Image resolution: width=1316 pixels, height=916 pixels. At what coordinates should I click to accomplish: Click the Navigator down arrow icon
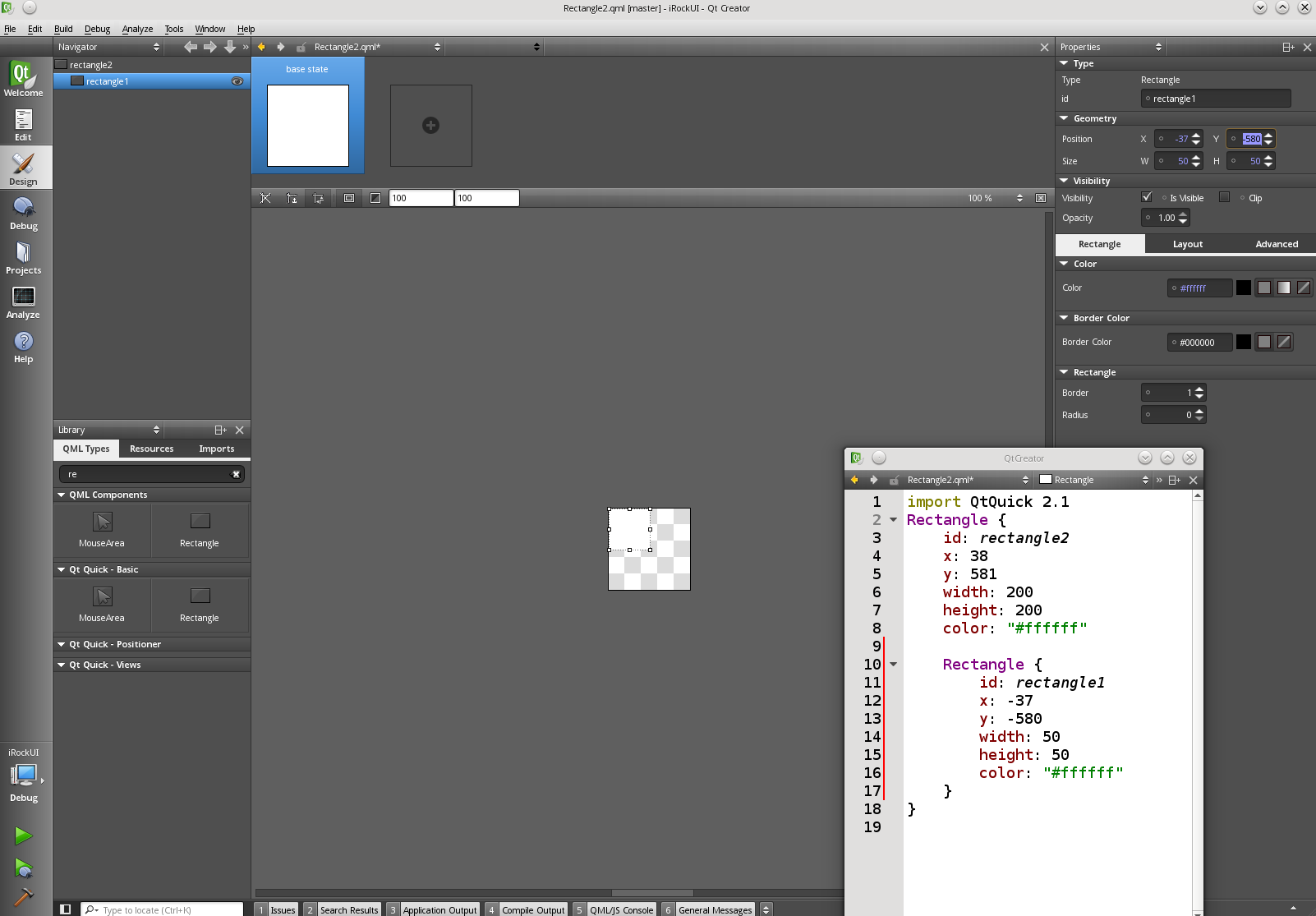tap(230, 47)
